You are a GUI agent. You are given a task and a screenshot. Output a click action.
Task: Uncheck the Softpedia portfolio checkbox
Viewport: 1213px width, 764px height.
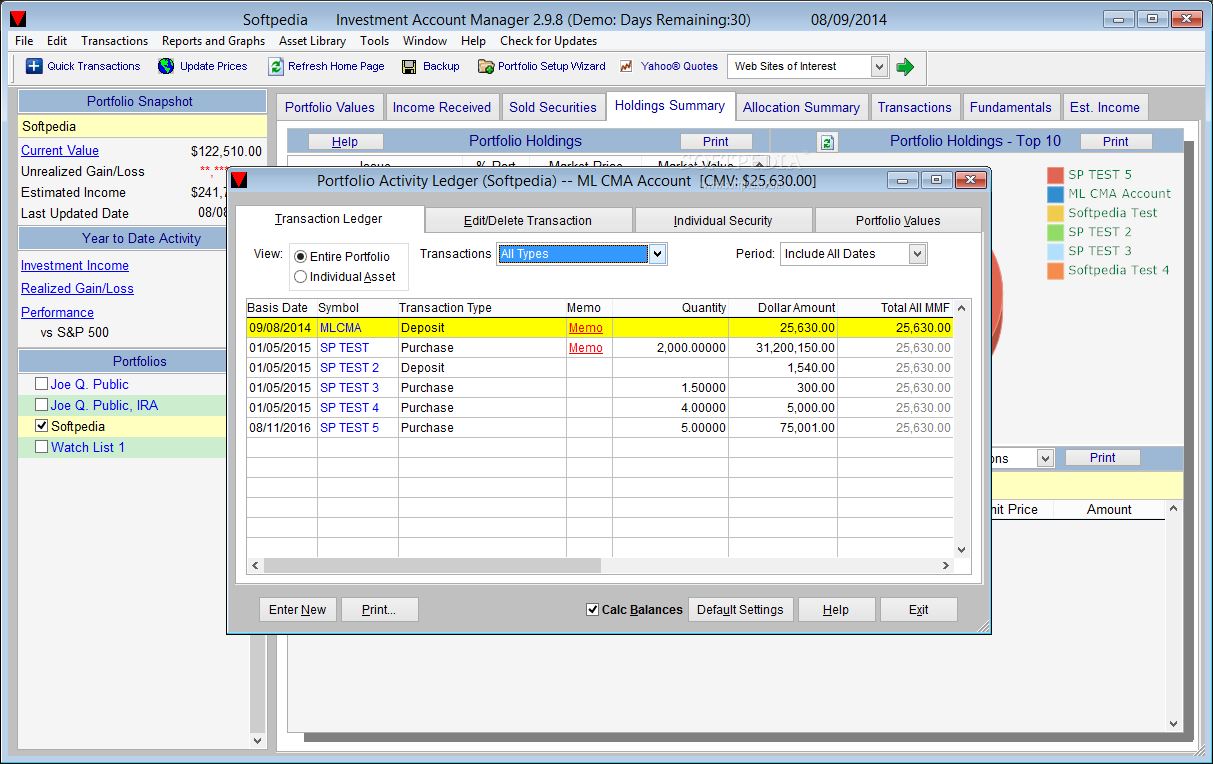[41, 426]
